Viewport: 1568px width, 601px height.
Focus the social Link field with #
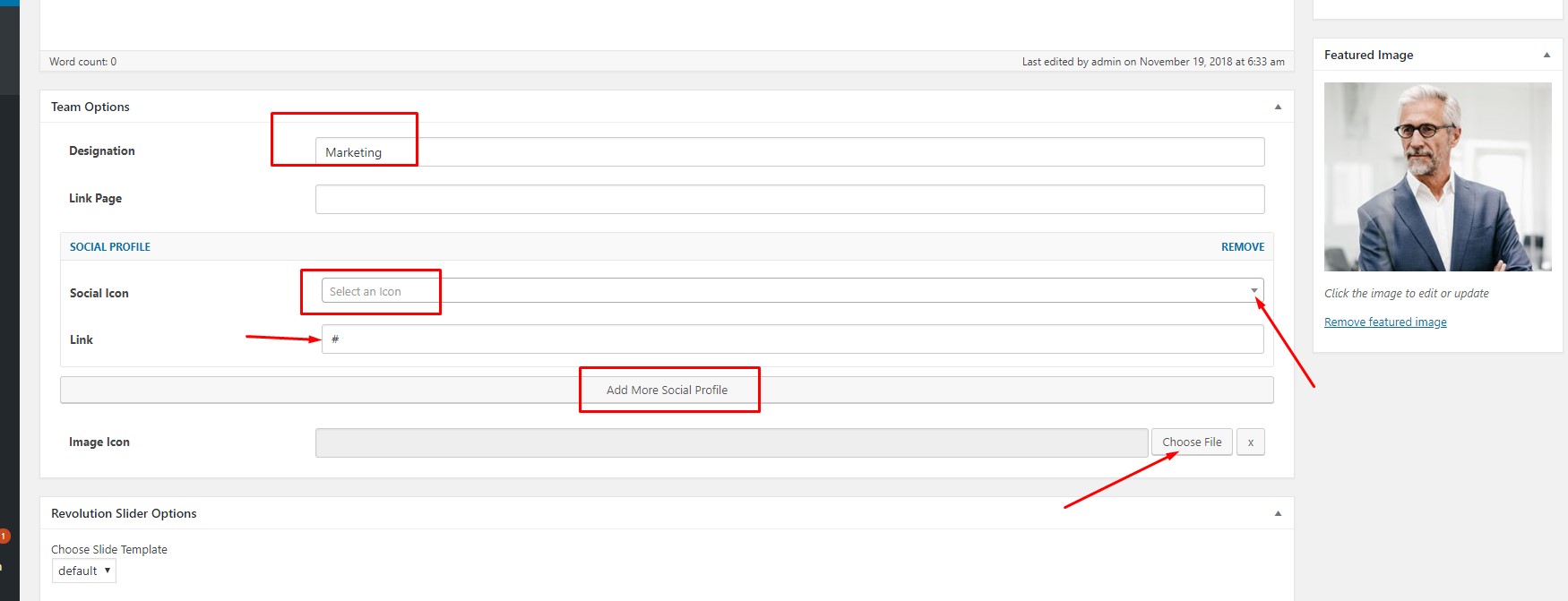pyautogui.click(x=792, y=339)
